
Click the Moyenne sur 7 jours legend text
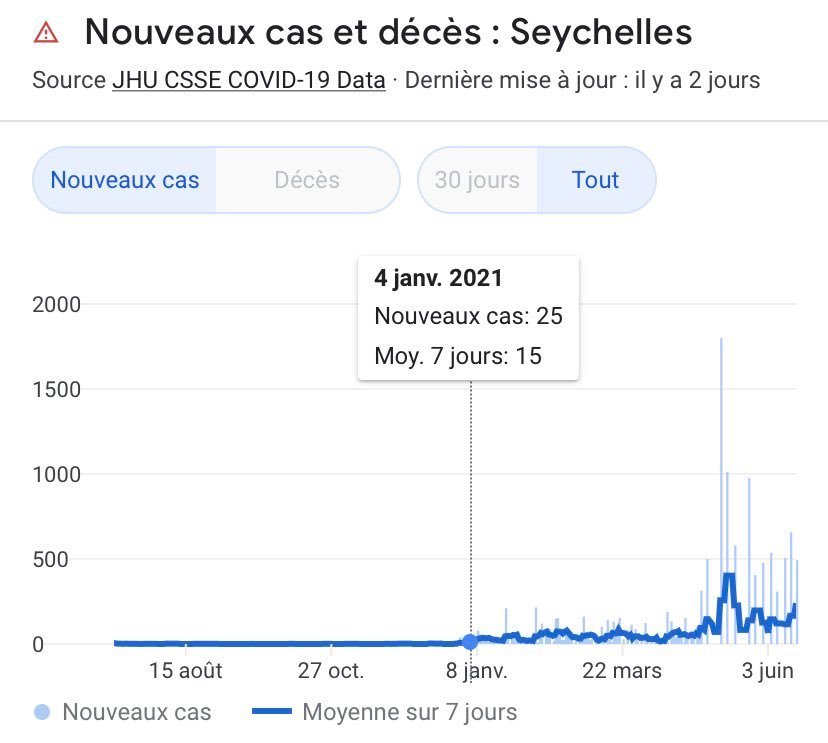click(x=410, y=712)
